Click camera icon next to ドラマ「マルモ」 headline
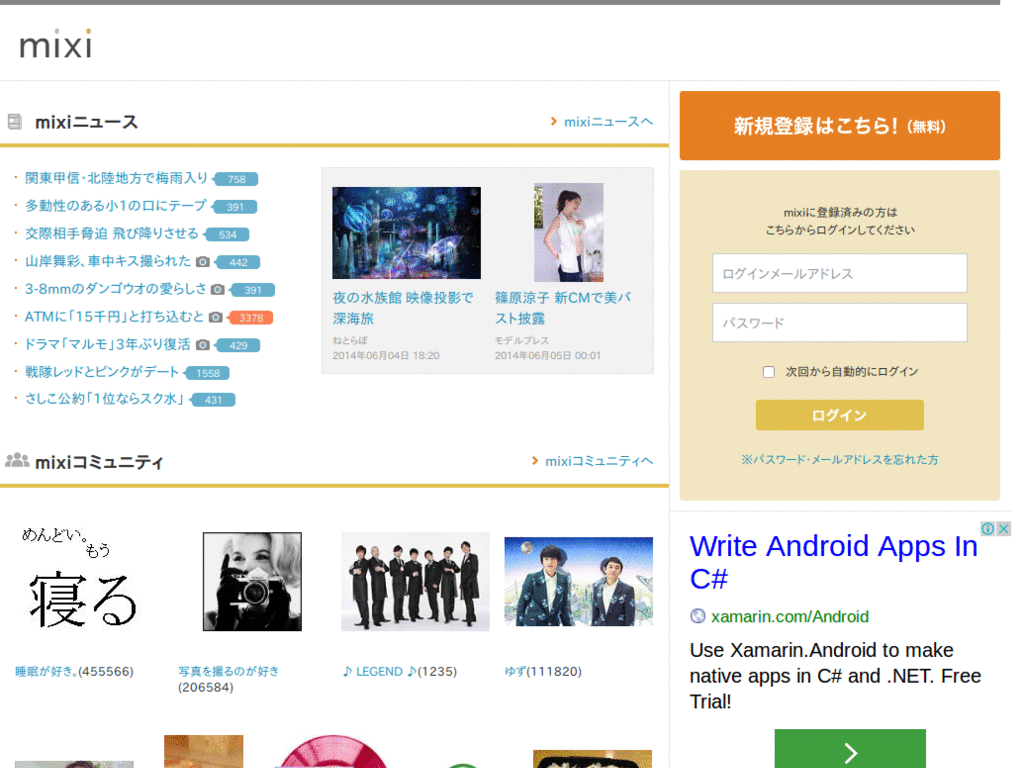Viewport: 1024px width, 768px height. (x=203, y=345)
